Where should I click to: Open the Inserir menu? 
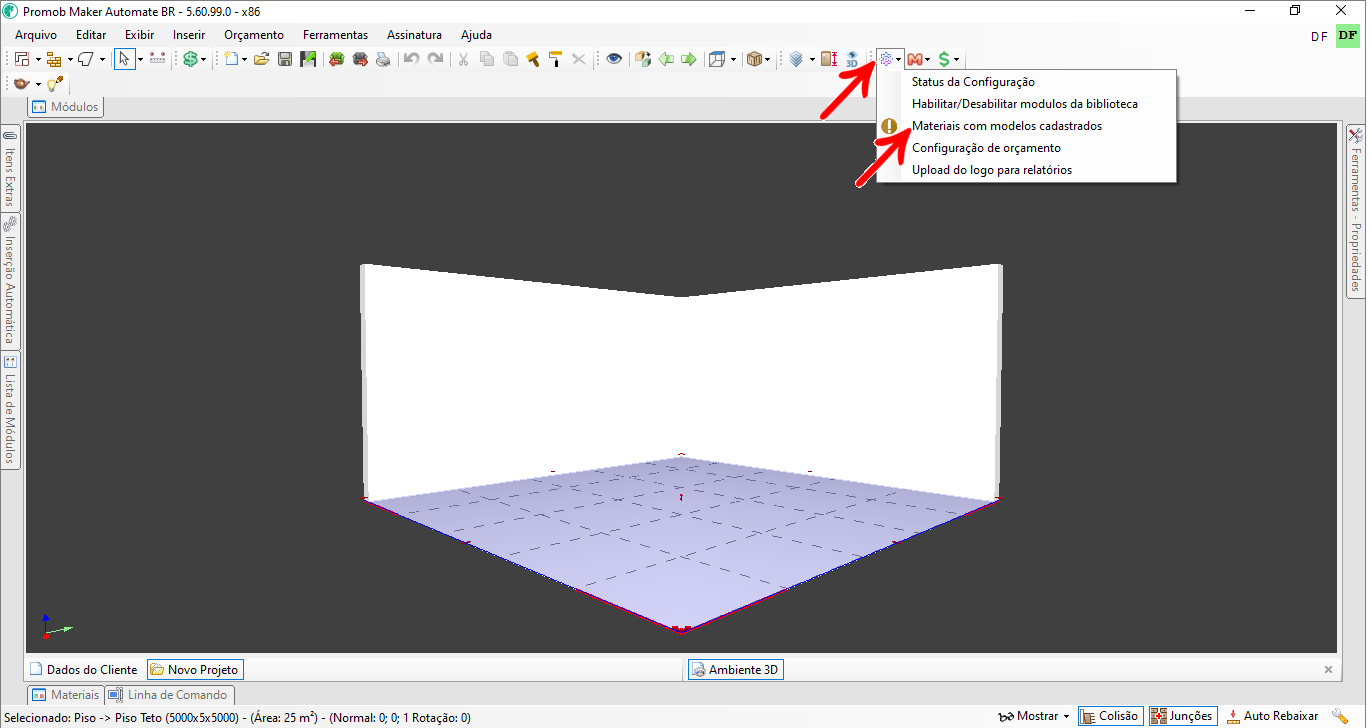(x=189, y=35)
